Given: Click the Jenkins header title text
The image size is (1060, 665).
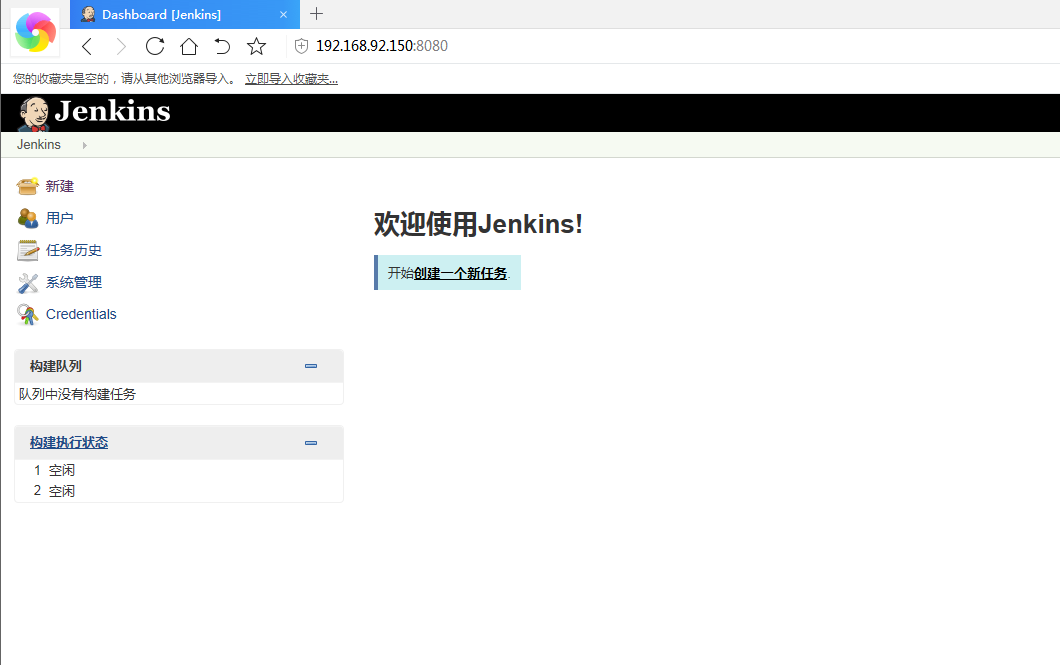Looking at the screenshot, I should [x=112, y=112].
